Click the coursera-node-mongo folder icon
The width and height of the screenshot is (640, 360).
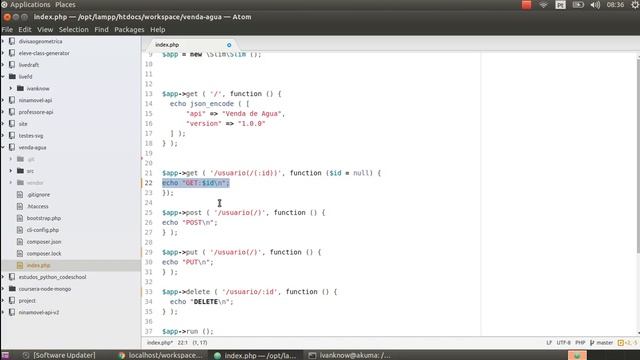tap(12, 289)
